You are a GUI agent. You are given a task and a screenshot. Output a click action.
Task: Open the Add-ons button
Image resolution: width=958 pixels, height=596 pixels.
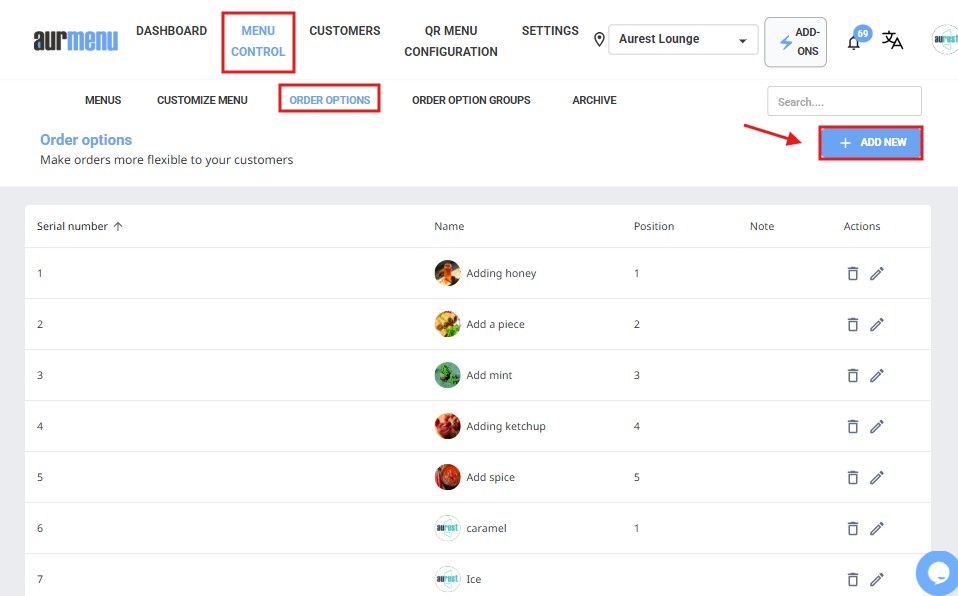(x=795, y=42)
